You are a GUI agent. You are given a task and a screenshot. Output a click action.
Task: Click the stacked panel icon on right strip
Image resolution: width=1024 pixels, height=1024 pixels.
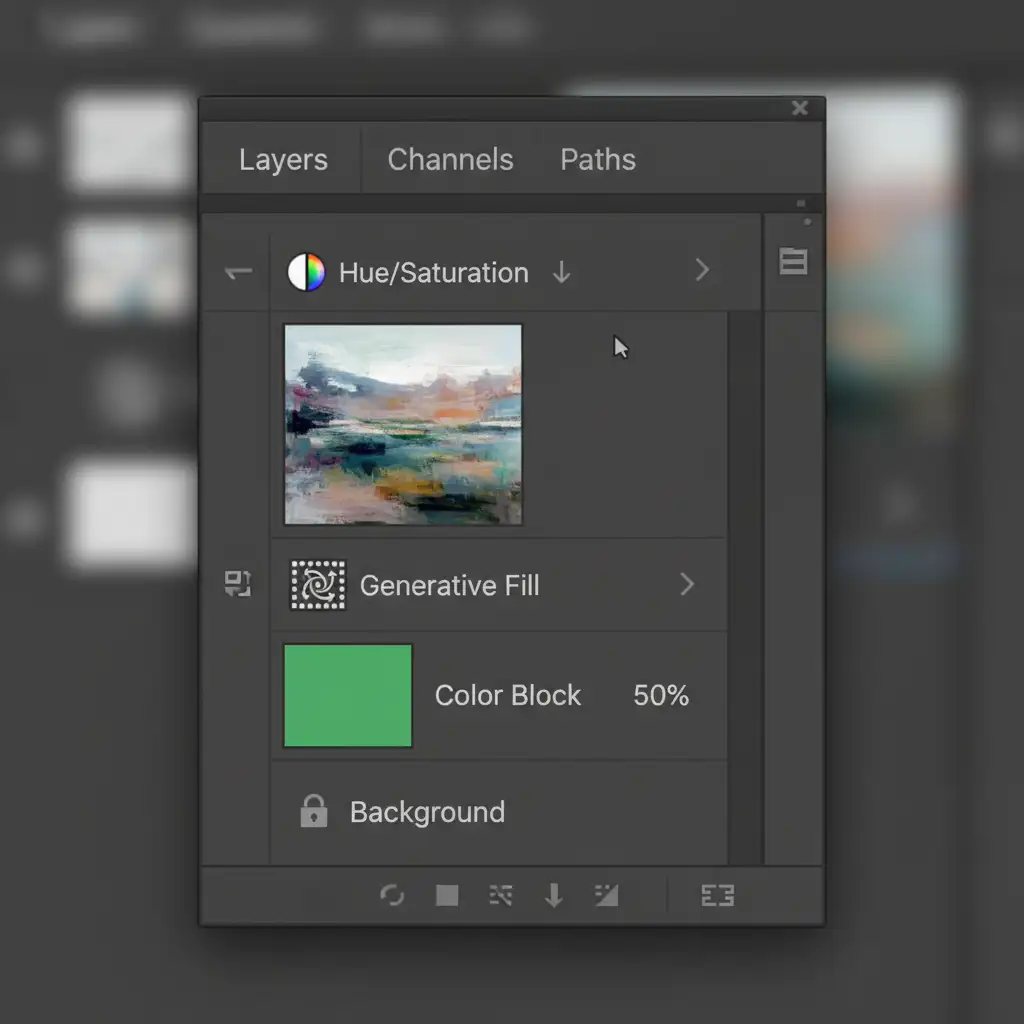793,261
